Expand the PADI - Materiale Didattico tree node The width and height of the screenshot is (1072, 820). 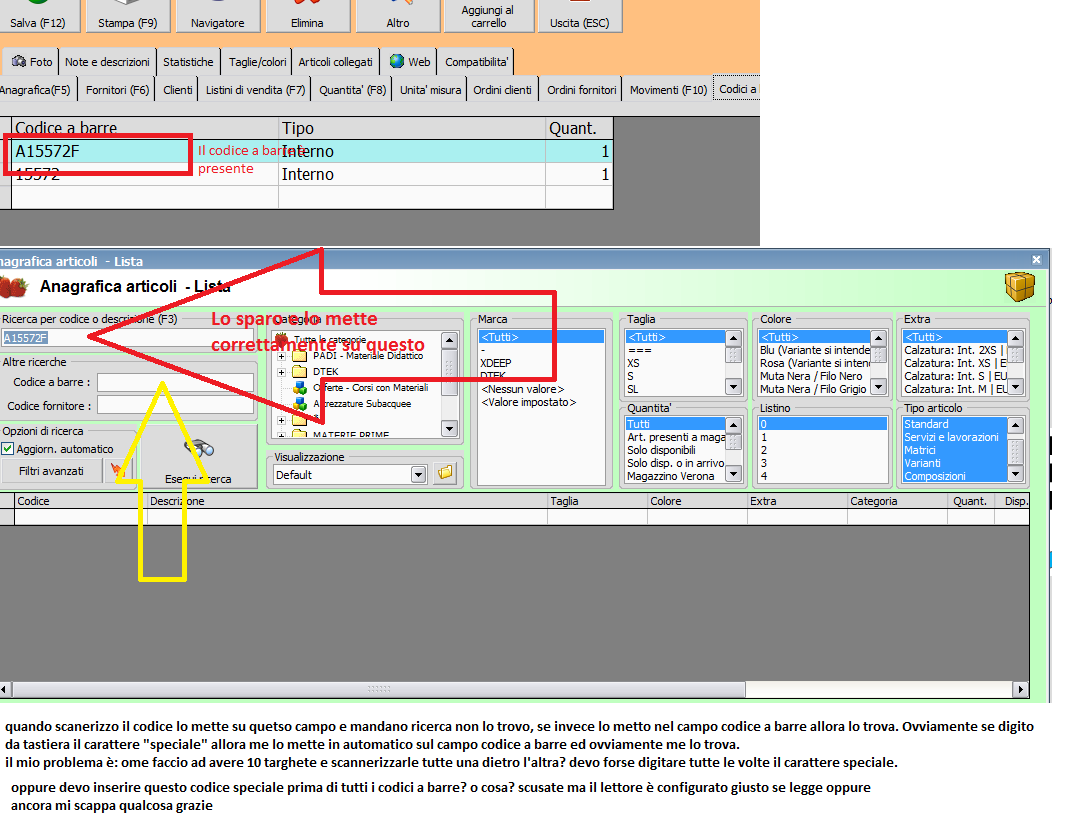pos(282,356)
